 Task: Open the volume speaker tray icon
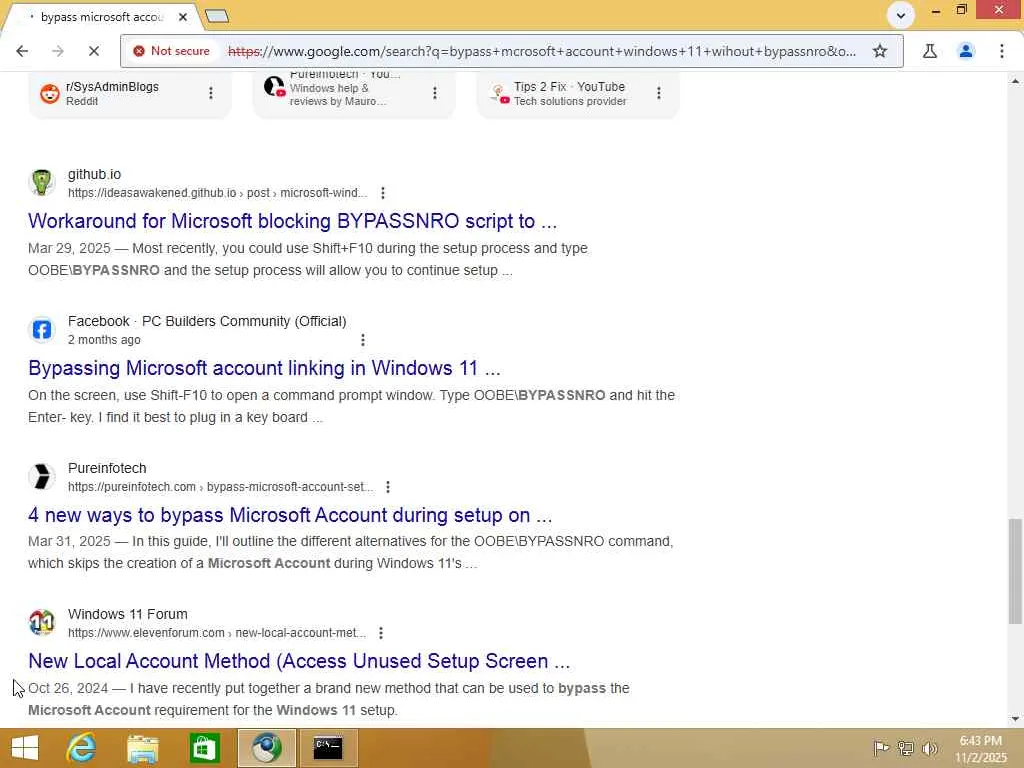click(929, 748)
